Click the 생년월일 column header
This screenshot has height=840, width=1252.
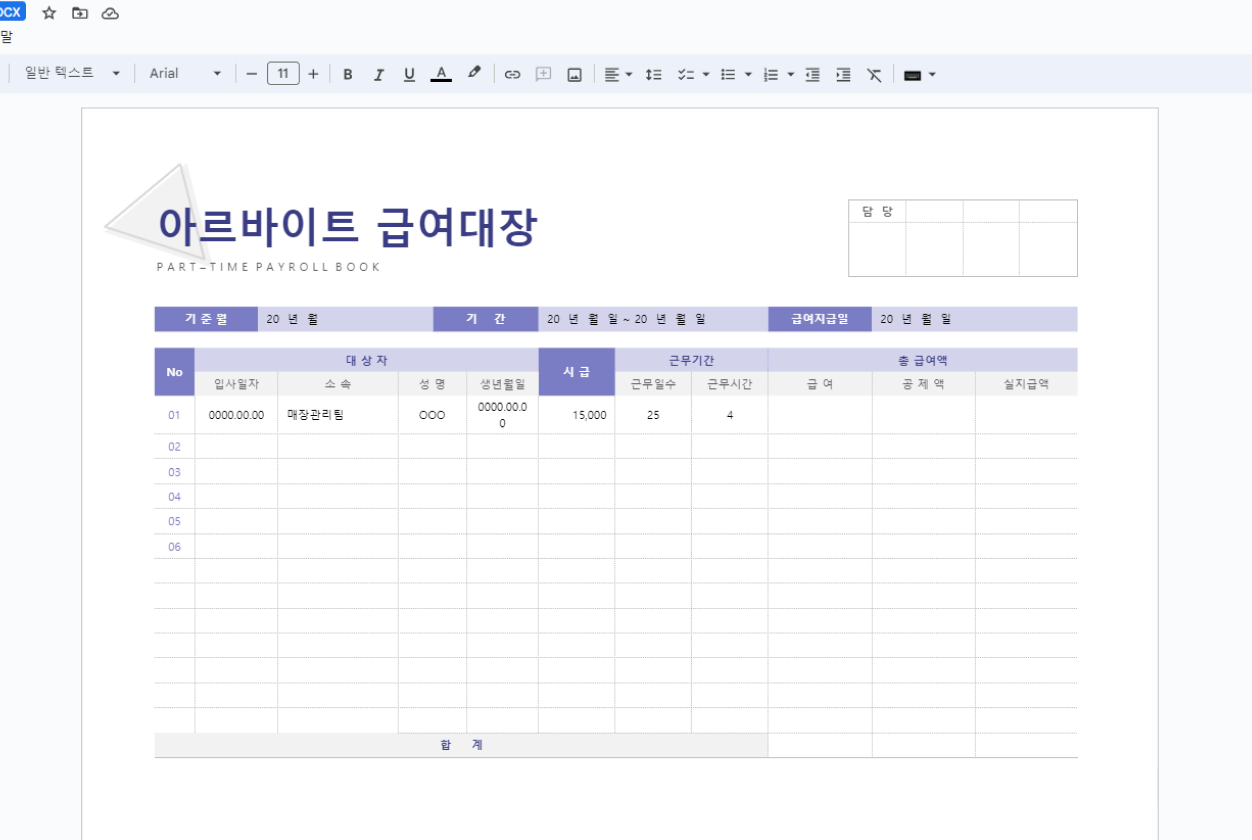point(502,384)
